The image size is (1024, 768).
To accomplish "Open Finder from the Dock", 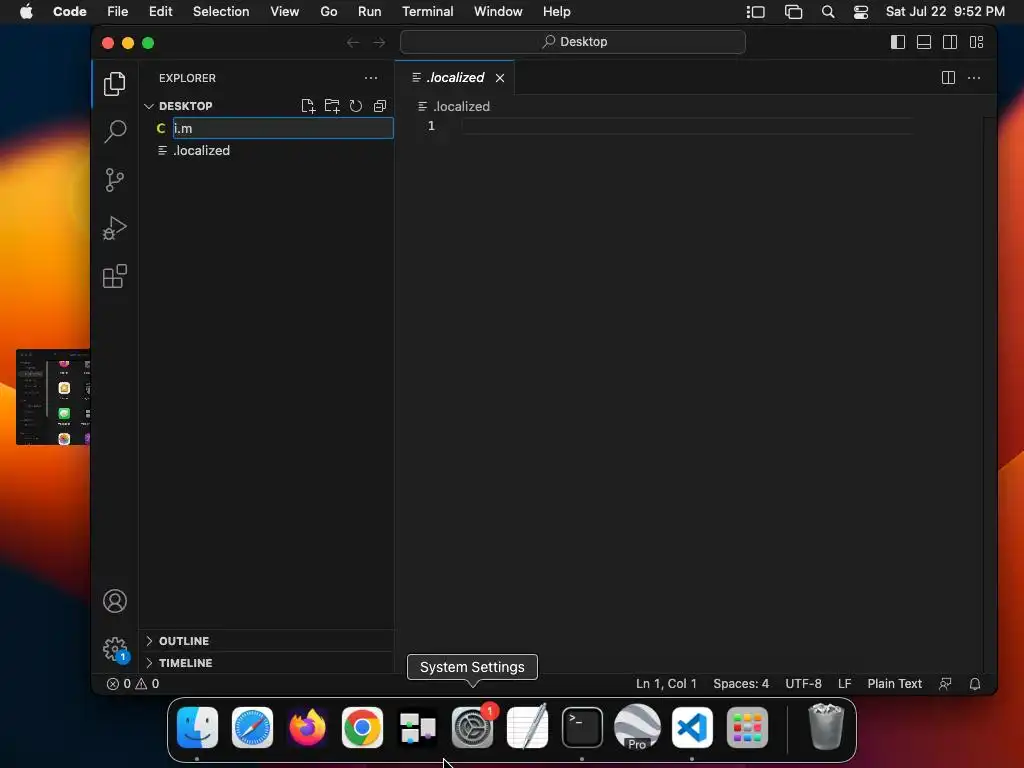I will coord(197,728).
